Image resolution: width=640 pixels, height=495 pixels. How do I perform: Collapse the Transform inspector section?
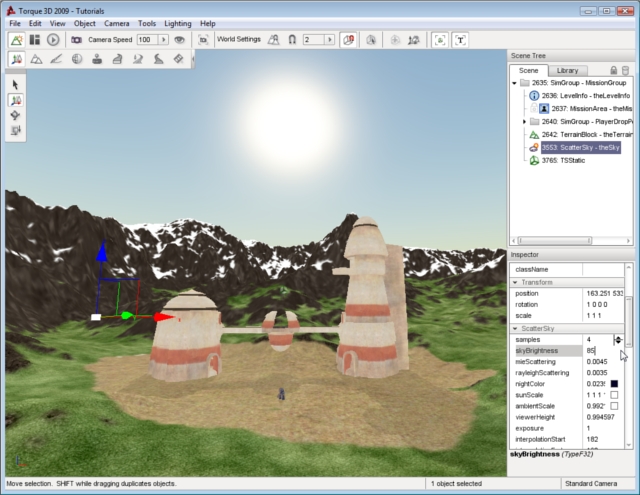[x=514, y=282]
